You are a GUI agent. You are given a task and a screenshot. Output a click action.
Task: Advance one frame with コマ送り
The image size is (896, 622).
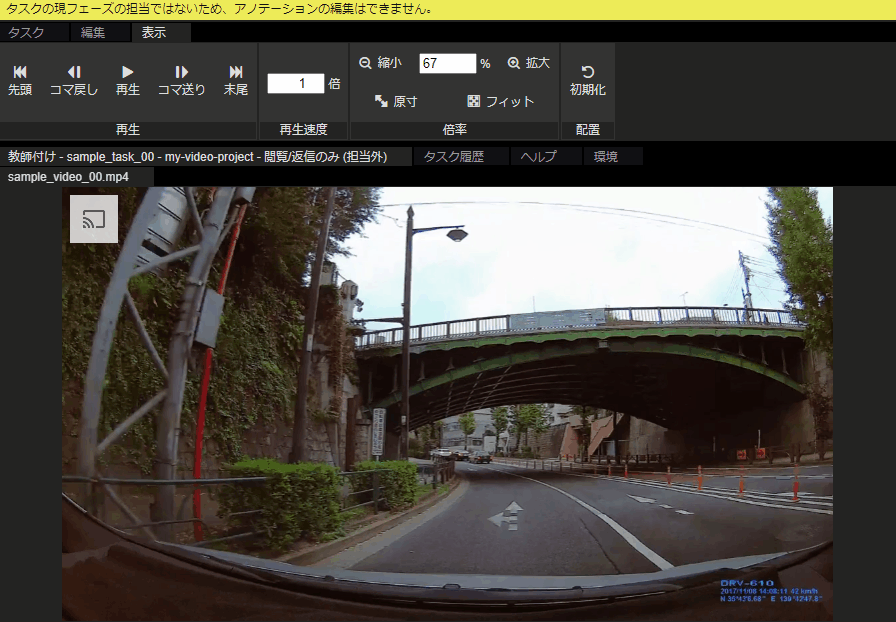(181, 80)
